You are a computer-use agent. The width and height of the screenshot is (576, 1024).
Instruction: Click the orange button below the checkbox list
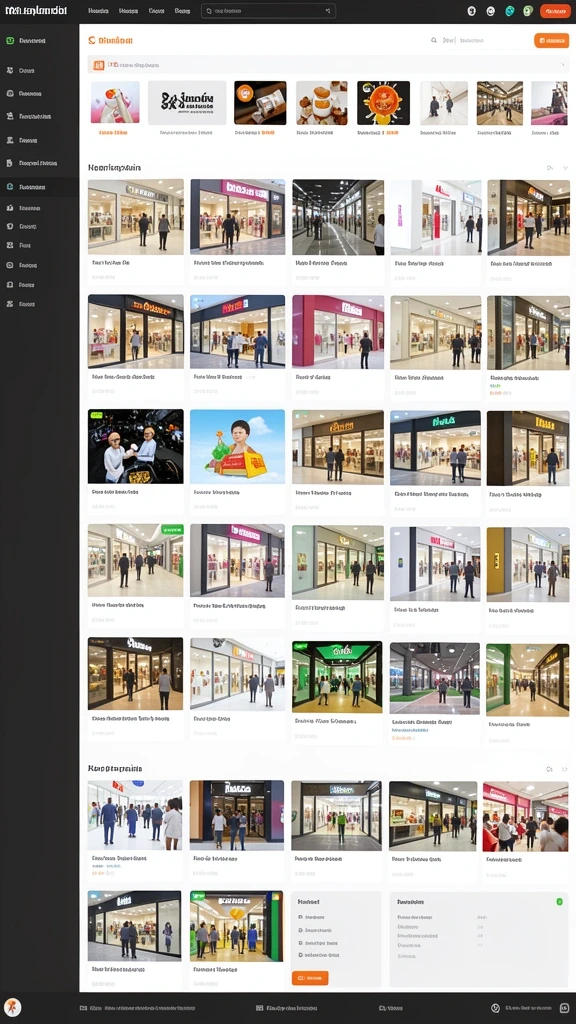[x=310, y=978]
